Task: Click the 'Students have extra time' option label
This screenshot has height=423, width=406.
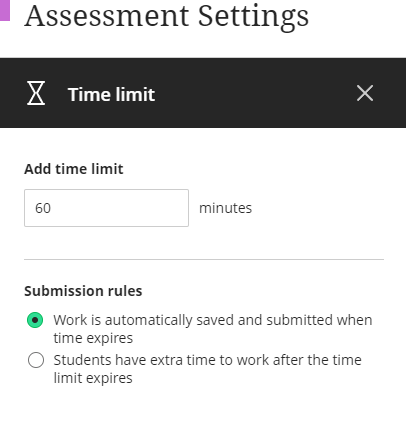Action: [x=207, y=369]
